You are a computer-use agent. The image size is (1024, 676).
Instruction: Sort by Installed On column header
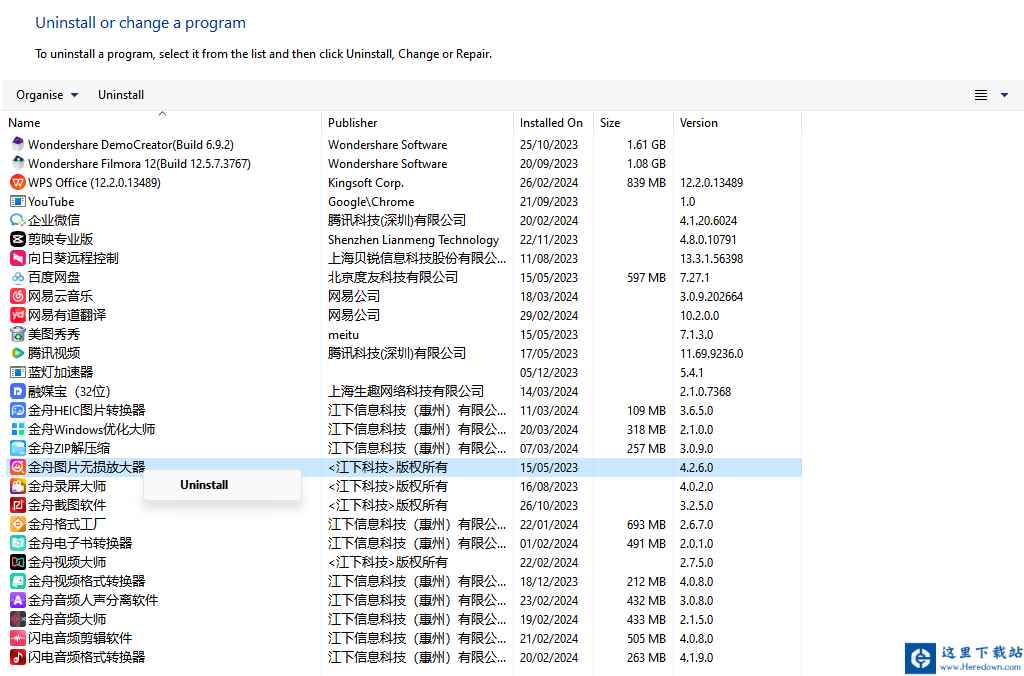[x=551, y=123]
